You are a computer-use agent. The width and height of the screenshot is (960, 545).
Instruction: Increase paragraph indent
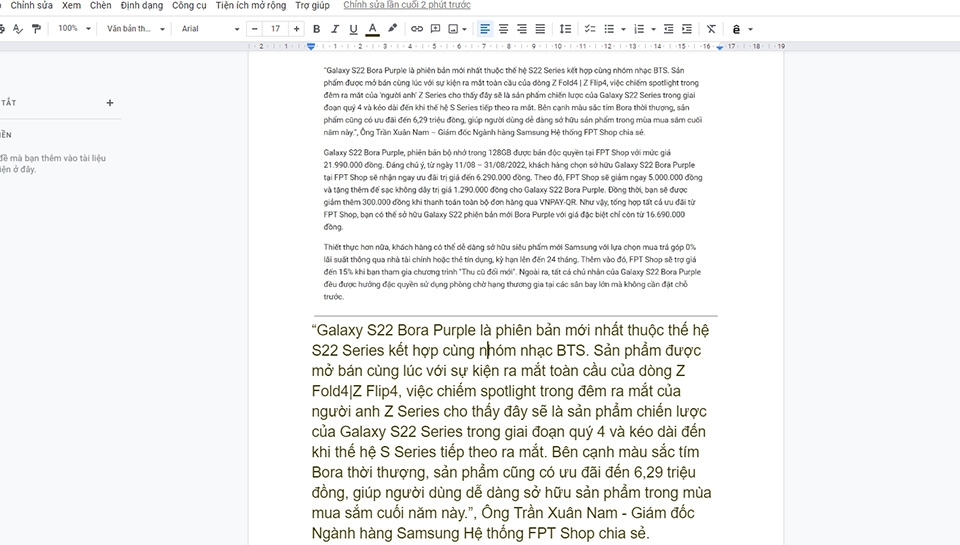687,29
